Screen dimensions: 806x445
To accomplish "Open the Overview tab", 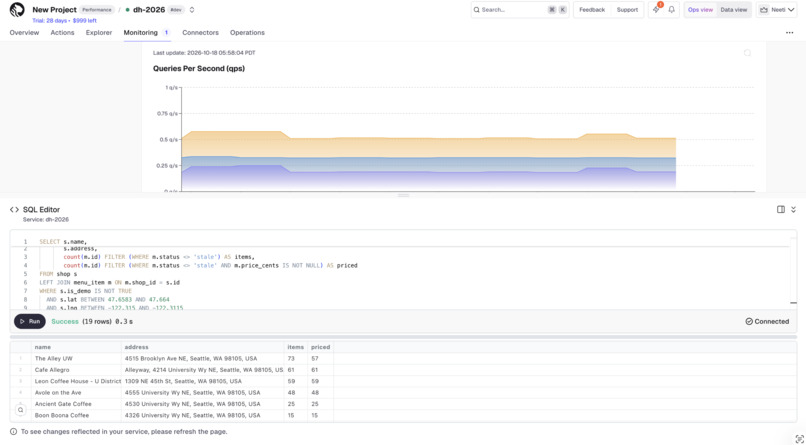I will 24,32.
